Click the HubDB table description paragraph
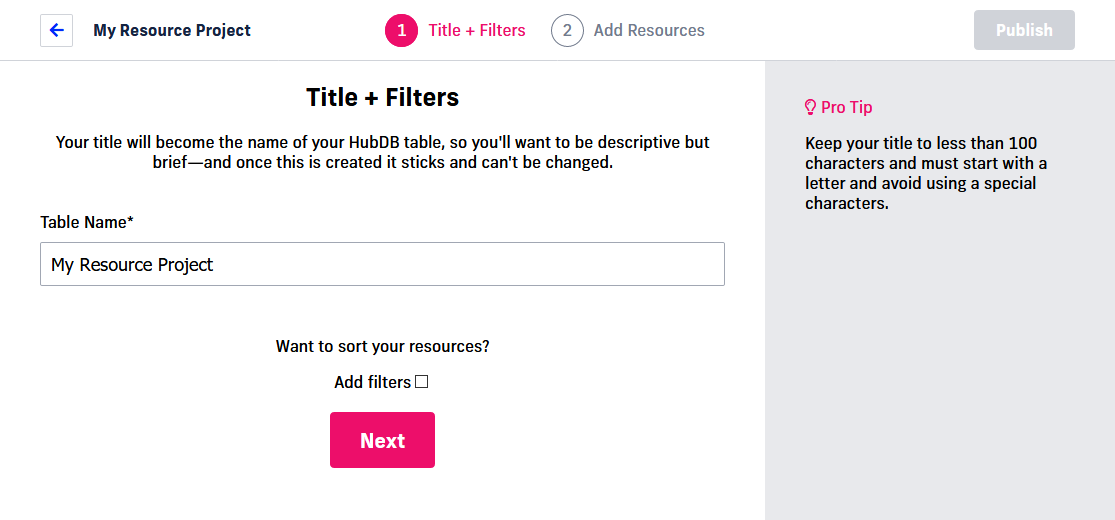 (x=382, y=152)
